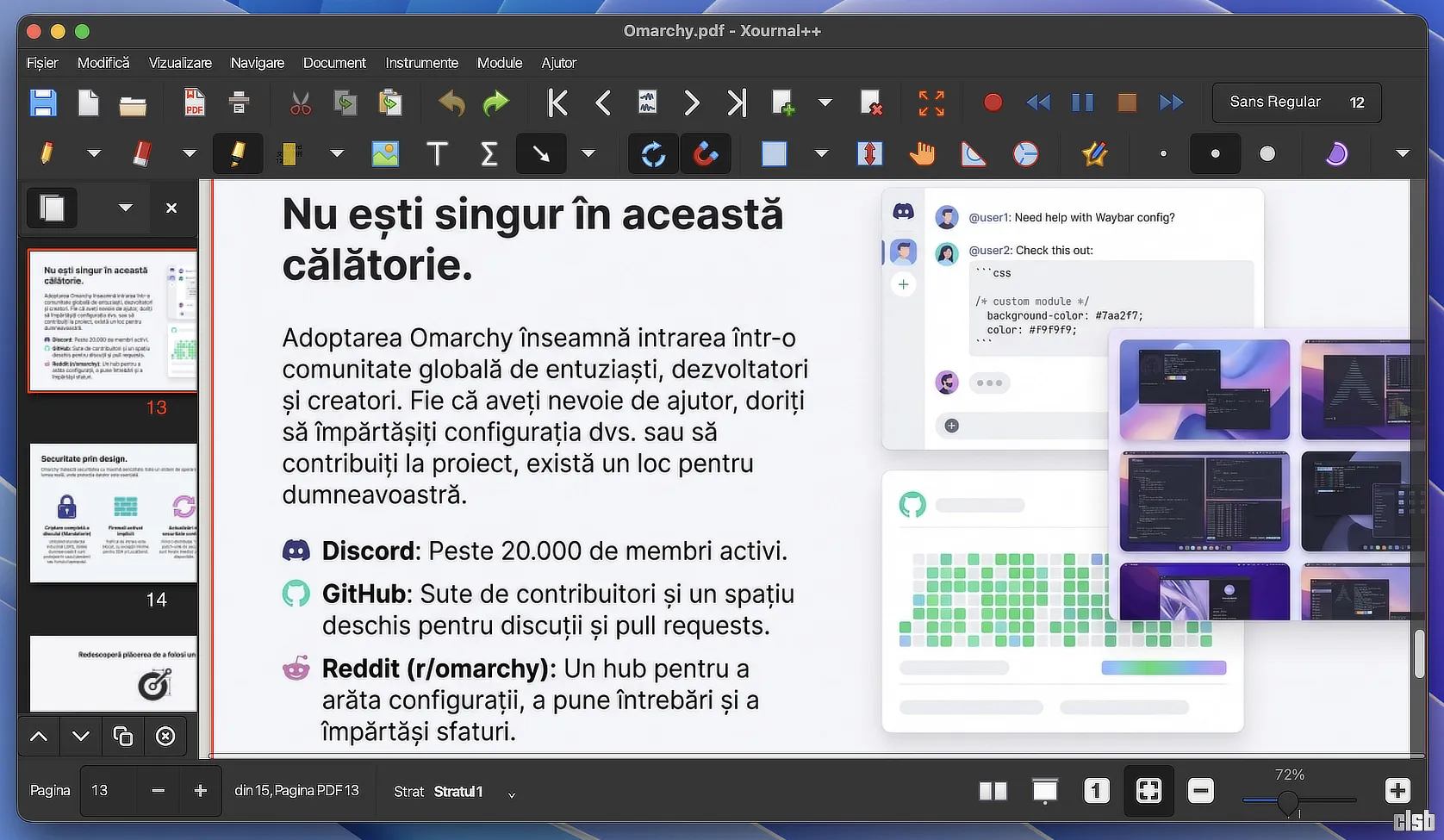Image resolution: width=1444 pixels, height=840 pixels.
Task: Select the Eraser tool
Action: pyautogui.click(x=142, y=154)
